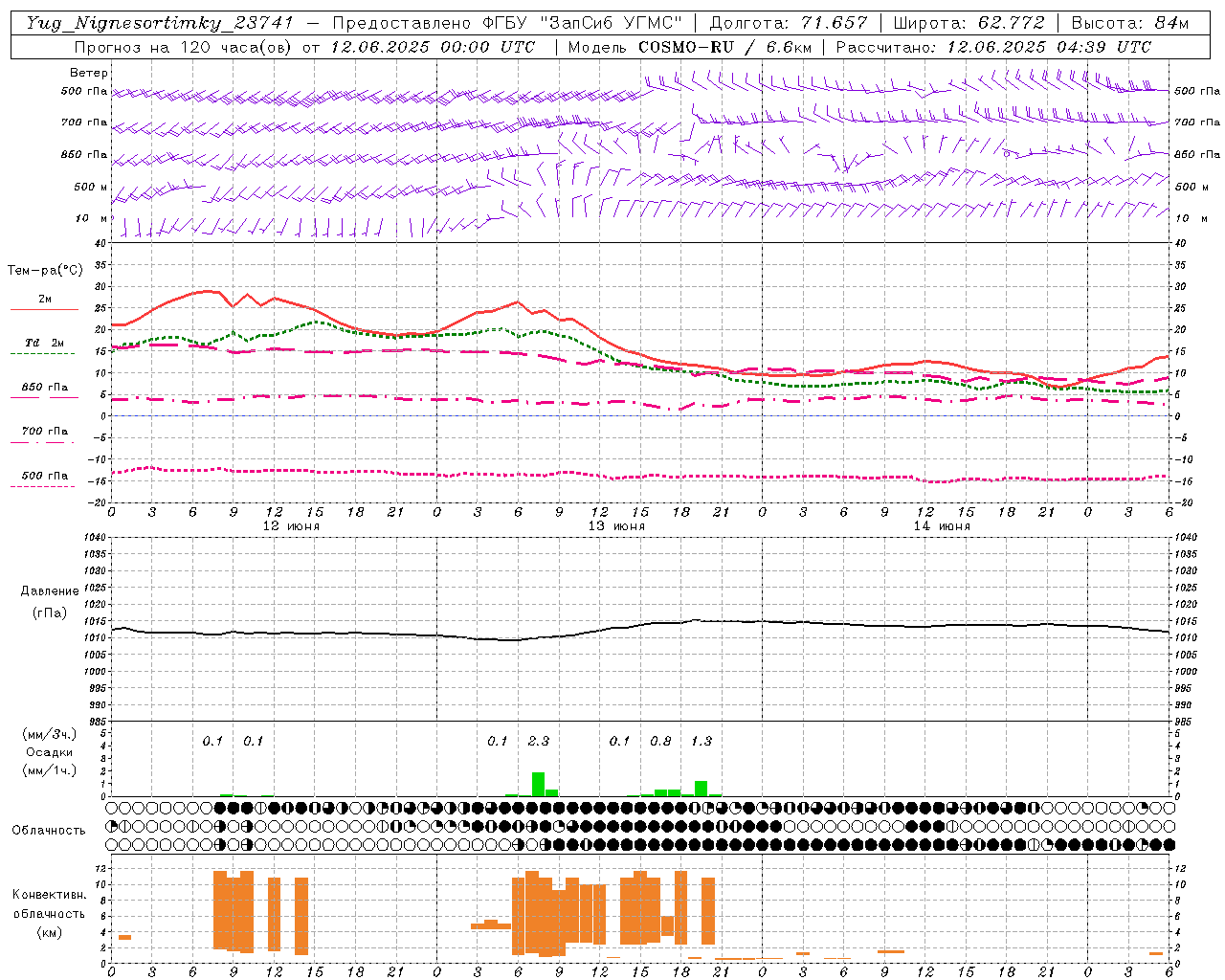Click the '2.3' precipitation amount
1225x980 pixels.
539,741
